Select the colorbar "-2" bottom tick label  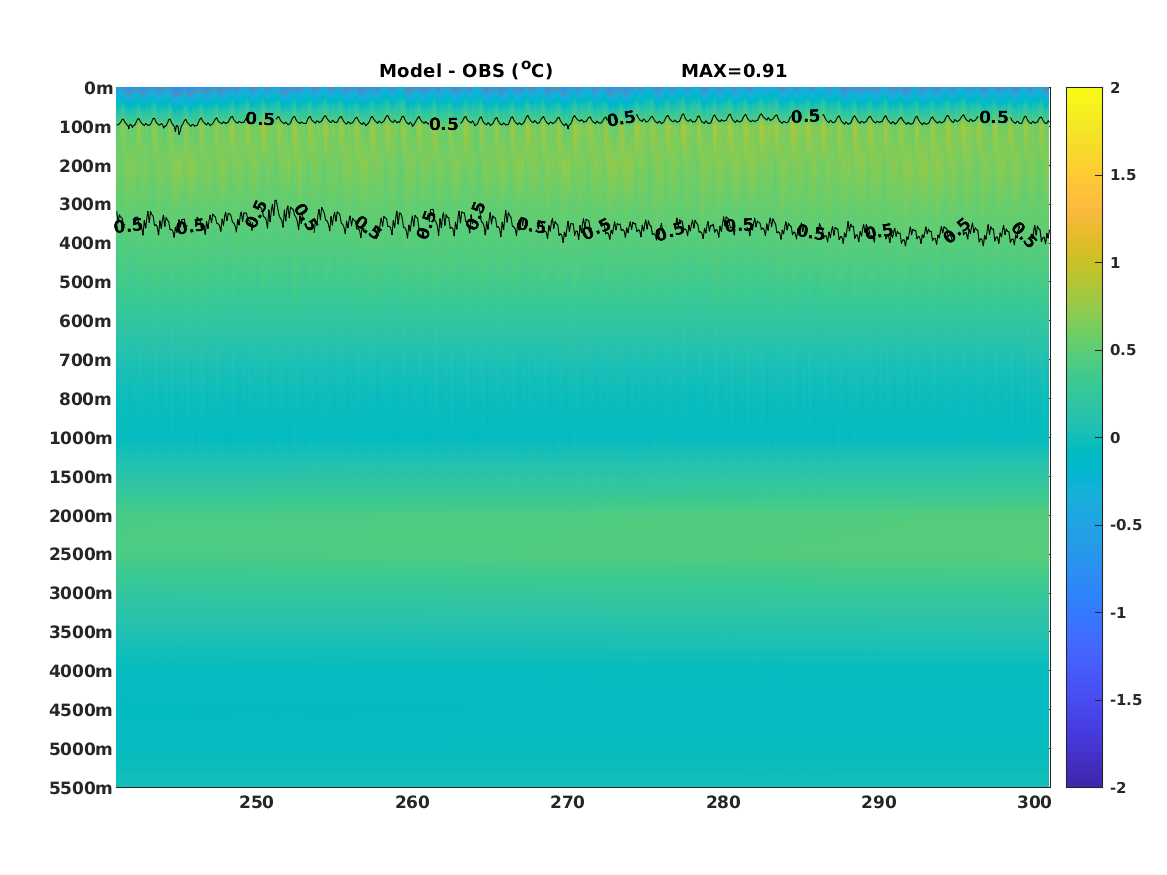(1118, 787)
